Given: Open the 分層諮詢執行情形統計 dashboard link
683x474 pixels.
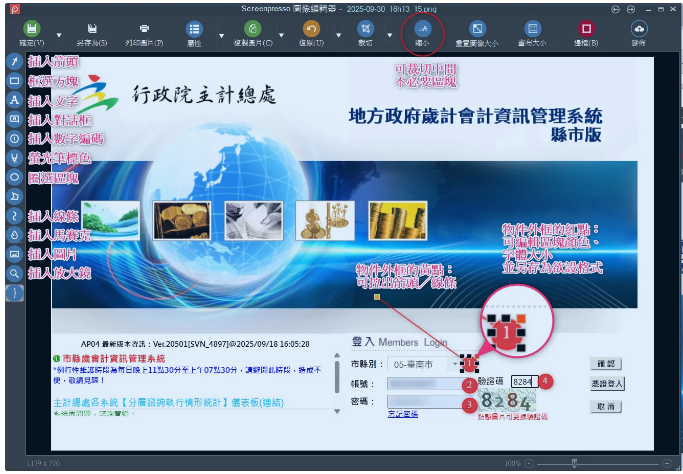Looking at the screenshot, I should pos(168,403).
